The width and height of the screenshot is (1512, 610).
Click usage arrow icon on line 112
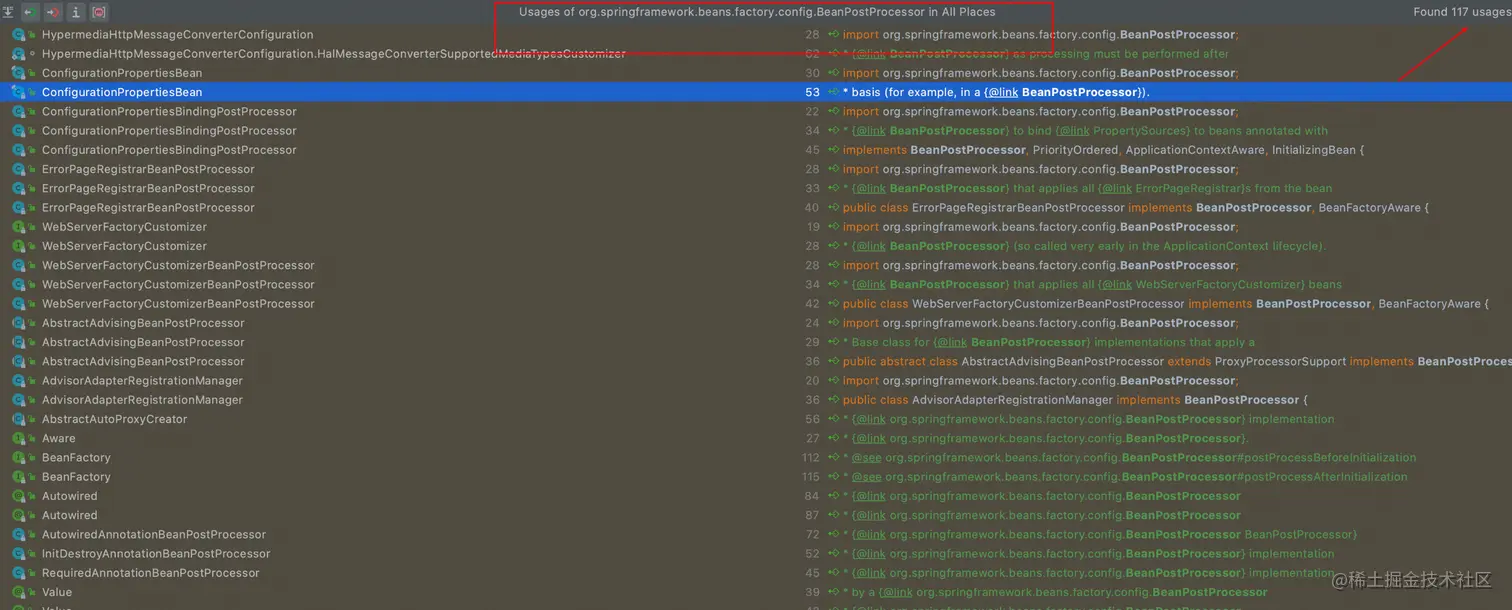click(x=833, y=458)
